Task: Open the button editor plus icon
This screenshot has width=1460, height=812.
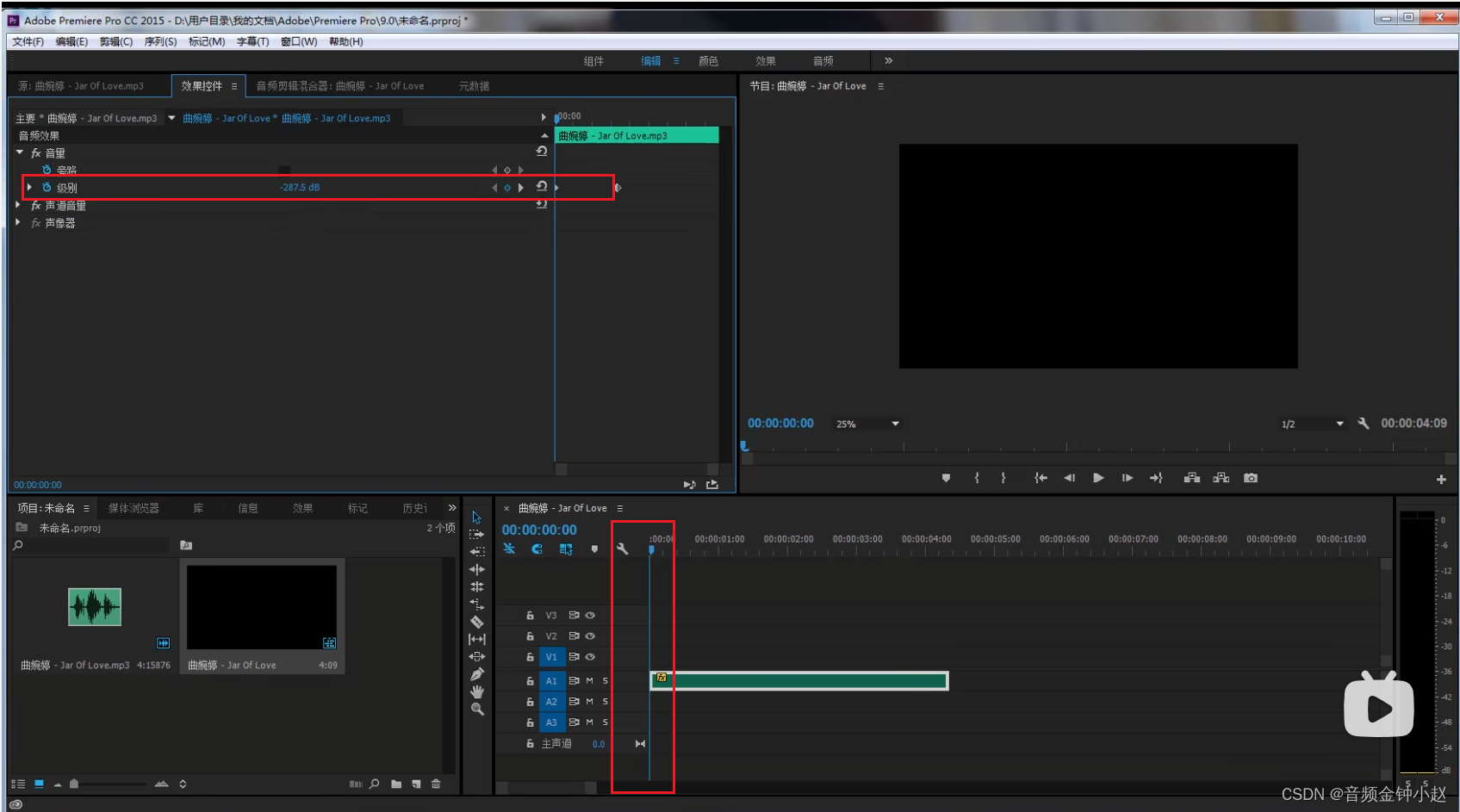Action: [x=1441, y=479]
